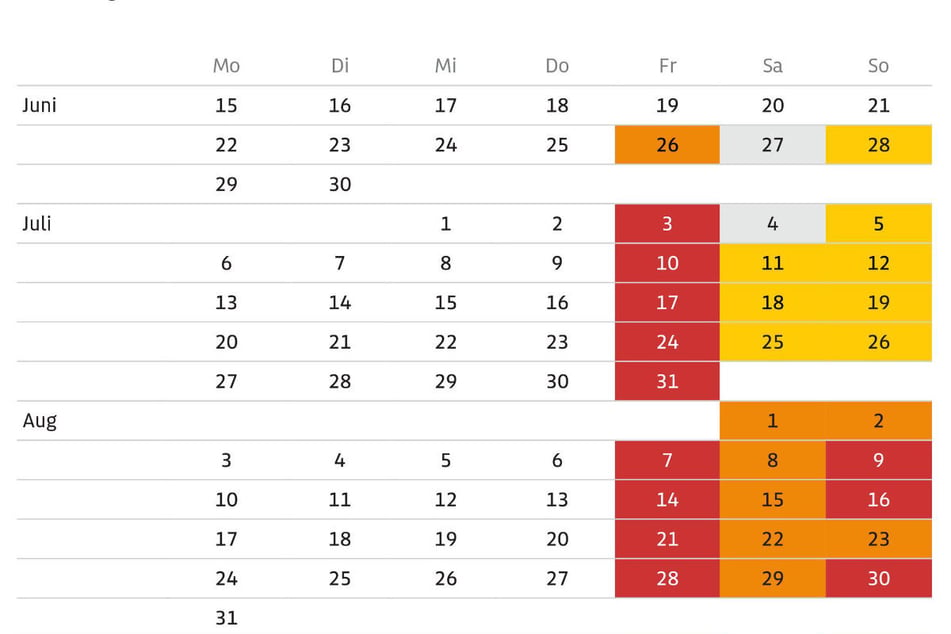
Task: Click the Mo column header
Action: [x=226, y=66]
